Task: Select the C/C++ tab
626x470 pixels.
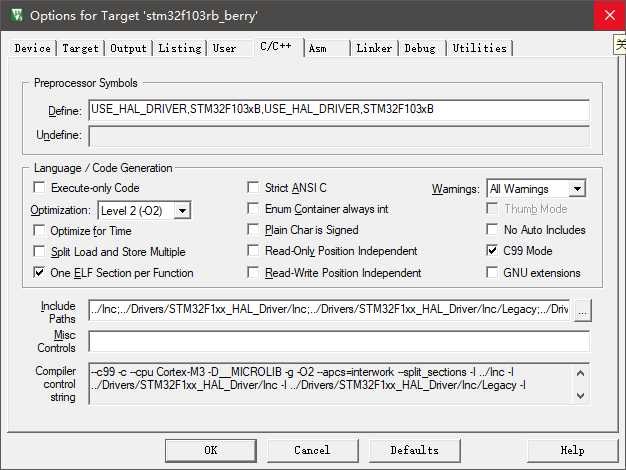Action: [x=276, y=46]
